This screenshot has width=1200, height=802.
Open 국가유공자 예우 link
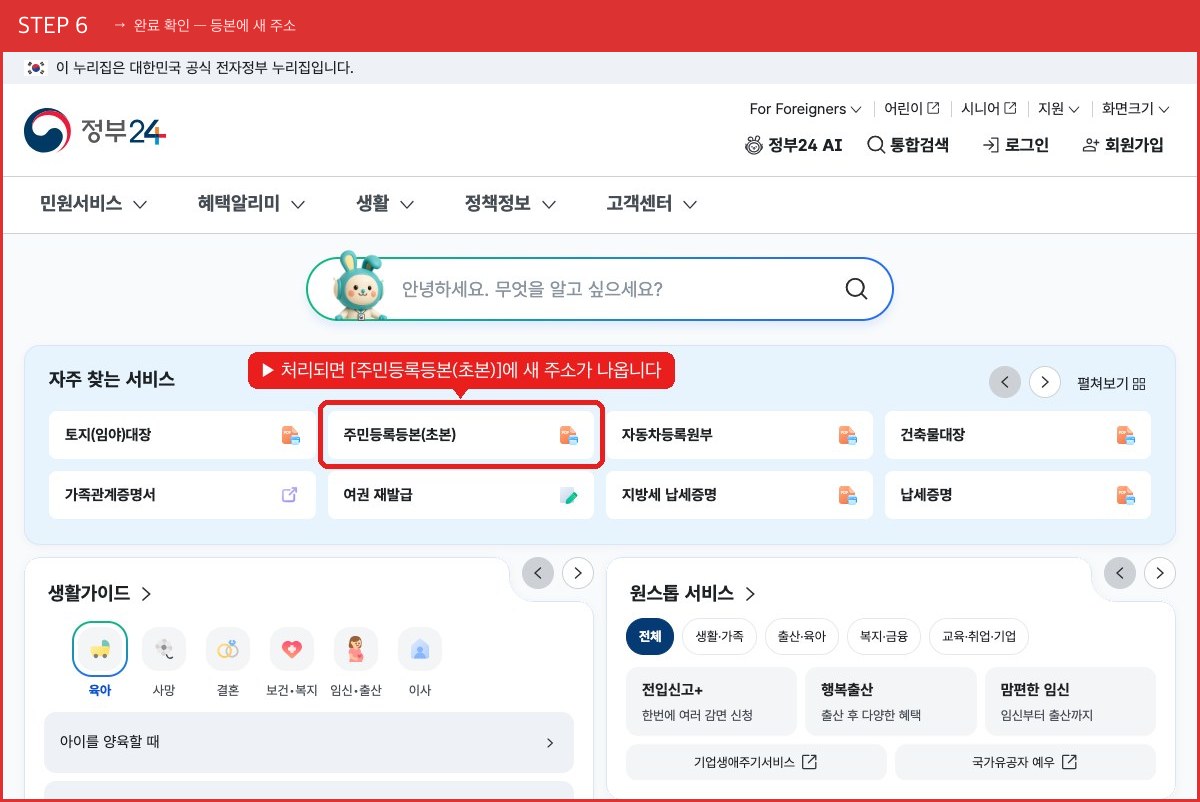pos(1025,762)
